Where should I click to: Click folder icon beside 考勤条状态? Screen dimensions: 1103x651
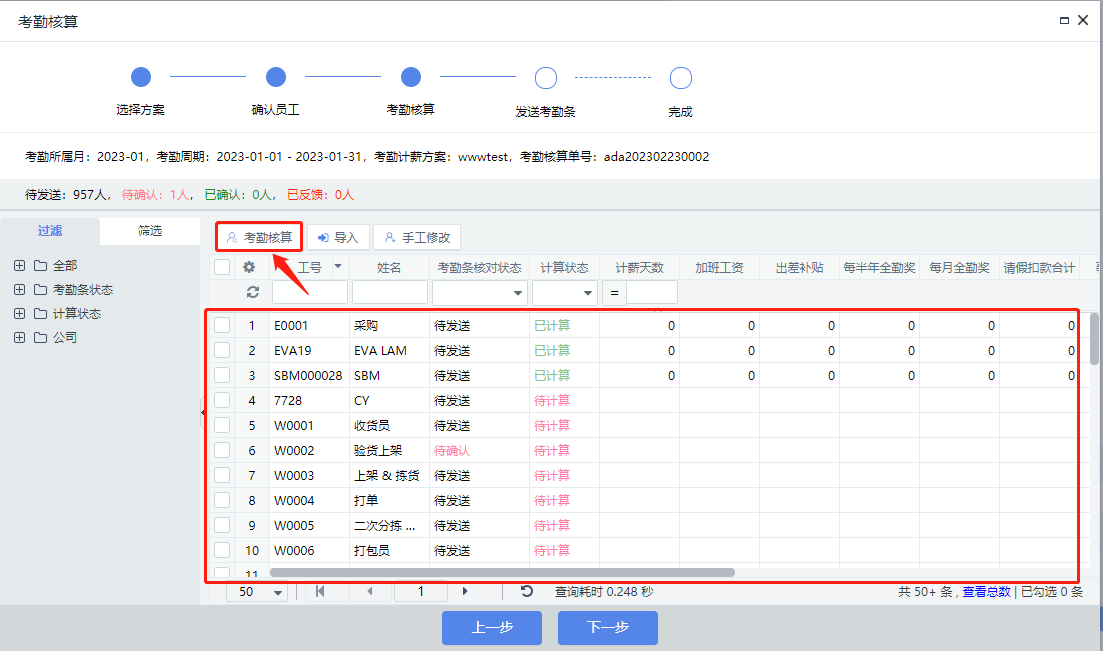[41, 289]
